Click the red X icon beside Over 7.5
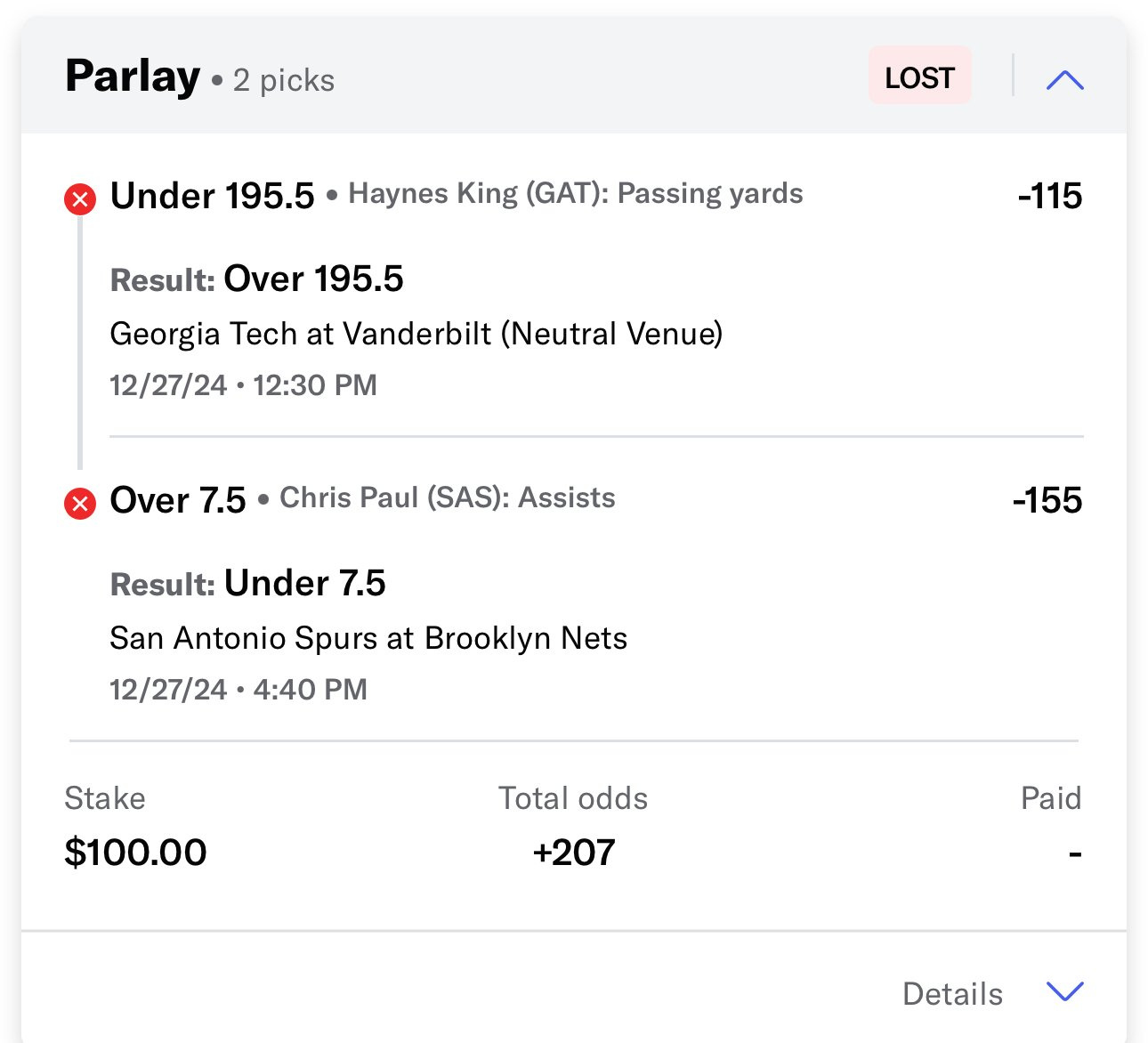Viewport: 1148px width, 1043px height. click(x=80, y=504)
